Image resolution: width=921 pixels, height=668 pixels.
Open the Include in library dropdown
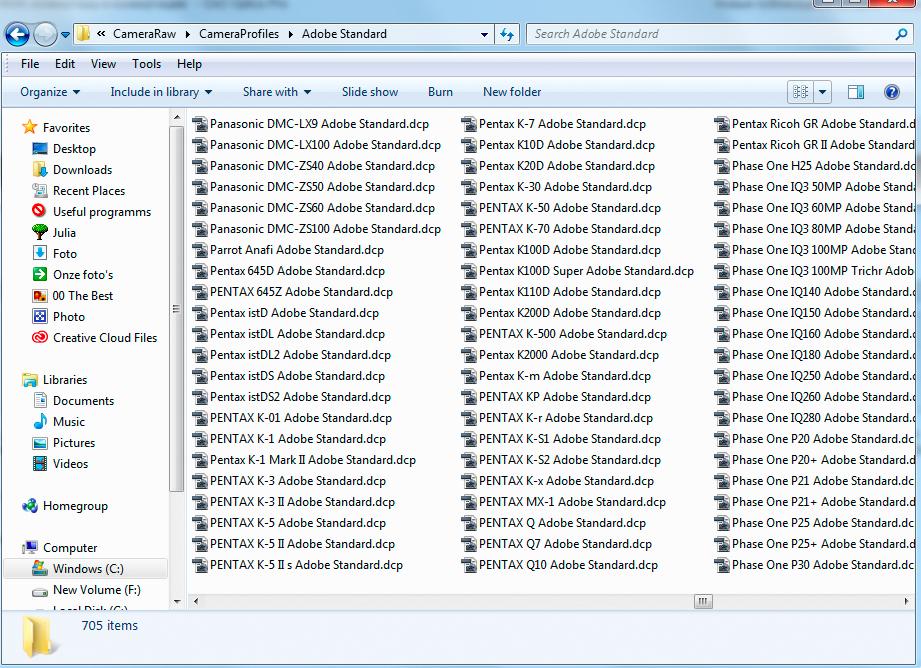pos(161,92)
